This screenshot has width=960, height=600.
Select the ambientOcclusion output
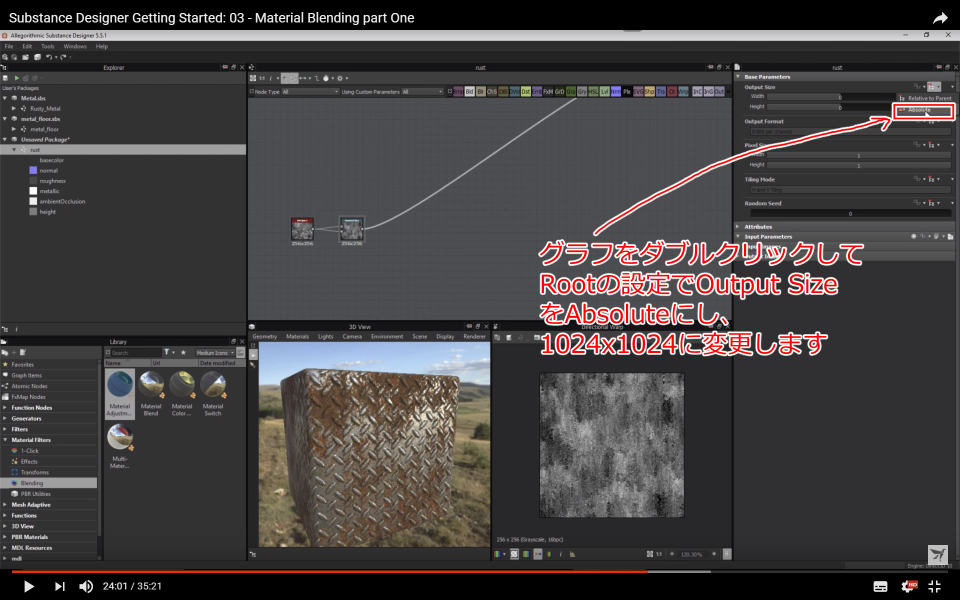tap(62, 201)
